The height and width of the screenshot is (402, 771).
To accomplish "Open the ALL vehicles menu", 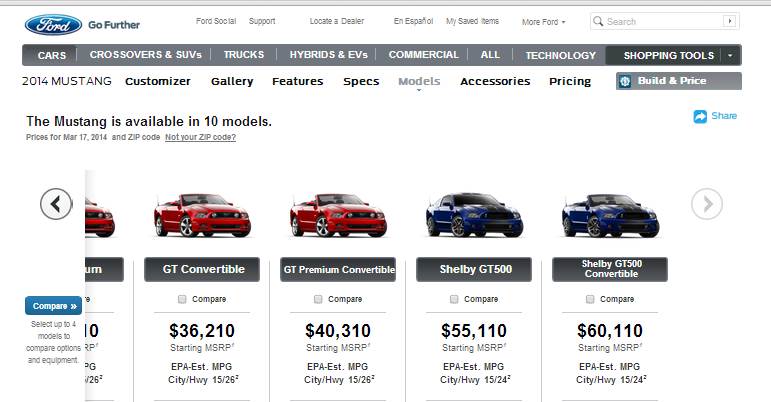I will point(490,55).
